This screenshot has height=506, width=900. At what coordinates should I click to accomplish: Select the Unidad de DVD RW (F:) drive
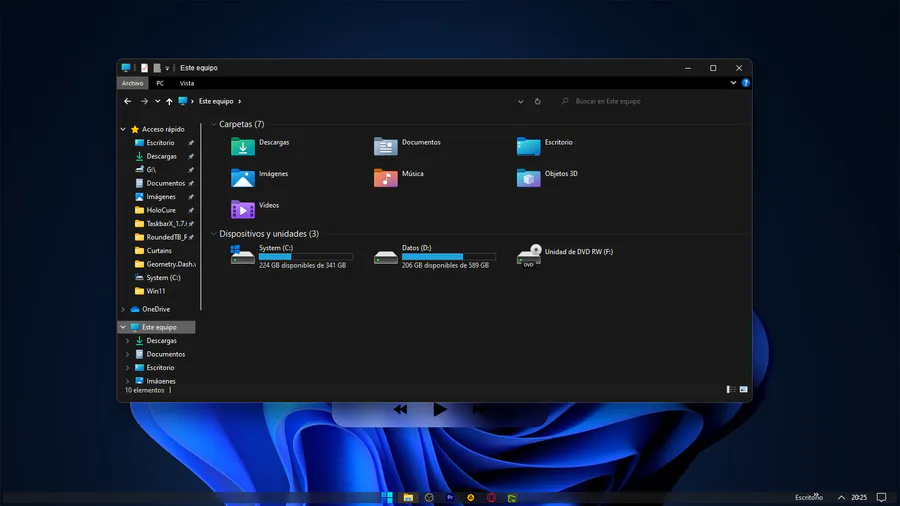pos(565,256)
